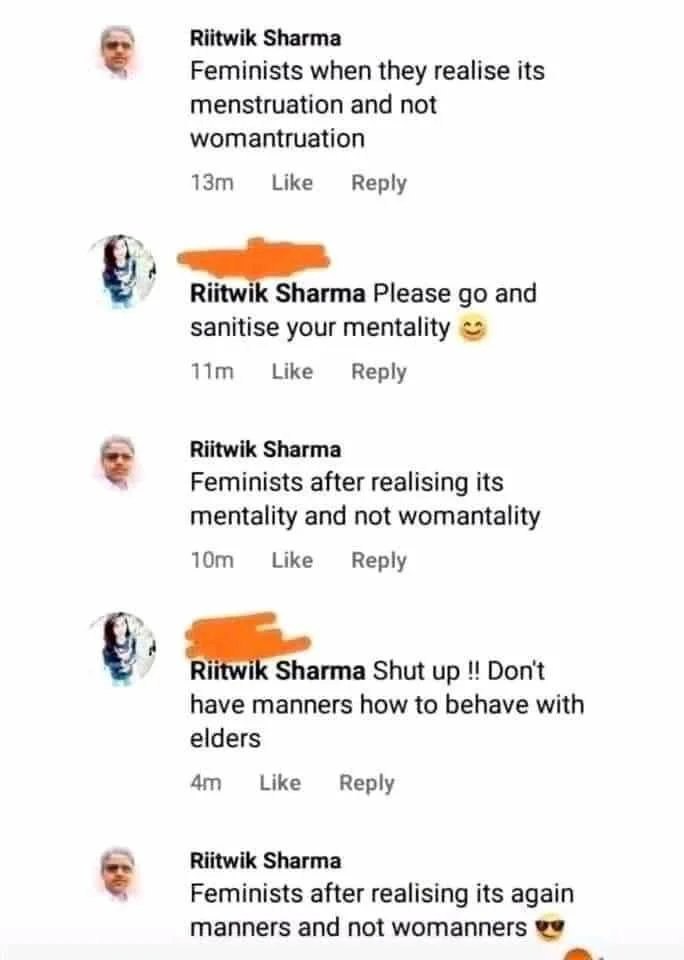The height and width of the screenshot is (960, 684).
Task: Open Riitwik Sharma name above menstruation comment
Action: point(265,38)
